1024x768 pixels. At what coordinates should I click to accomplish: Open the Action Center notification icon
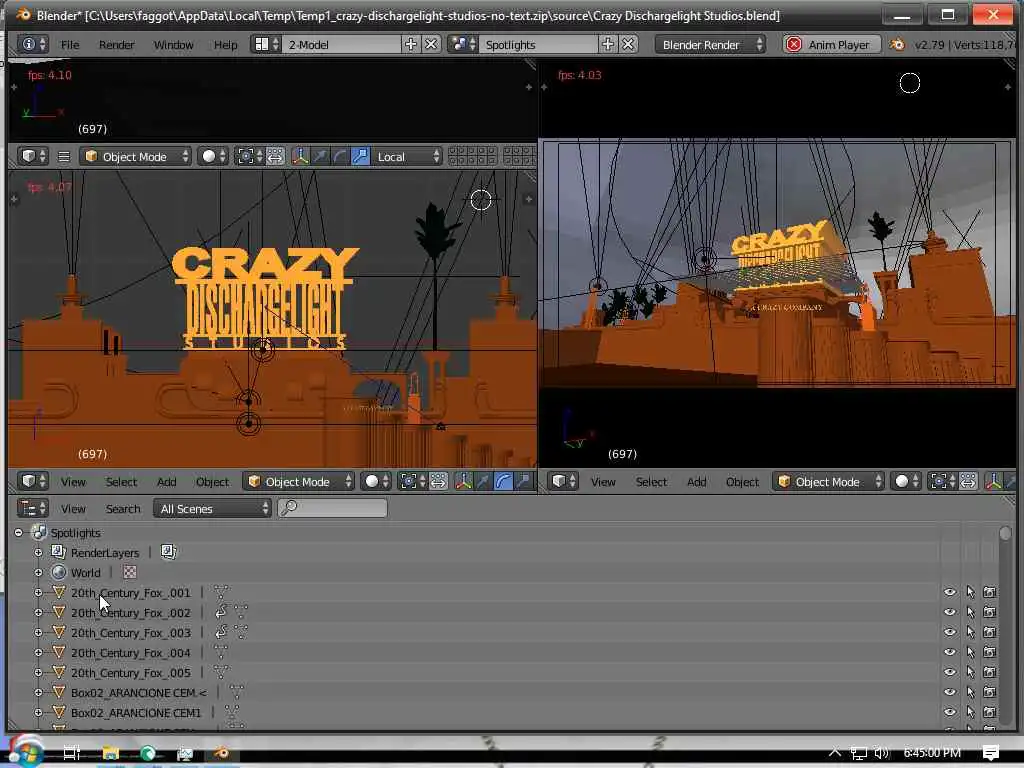click(x=991, y=753)
